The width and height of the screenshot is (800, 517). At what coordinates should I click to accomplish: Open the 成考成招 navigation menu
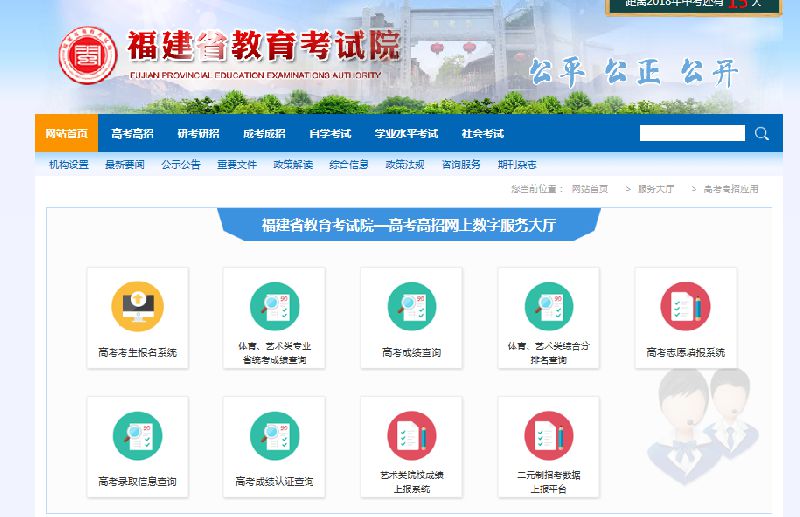[264, 134]
